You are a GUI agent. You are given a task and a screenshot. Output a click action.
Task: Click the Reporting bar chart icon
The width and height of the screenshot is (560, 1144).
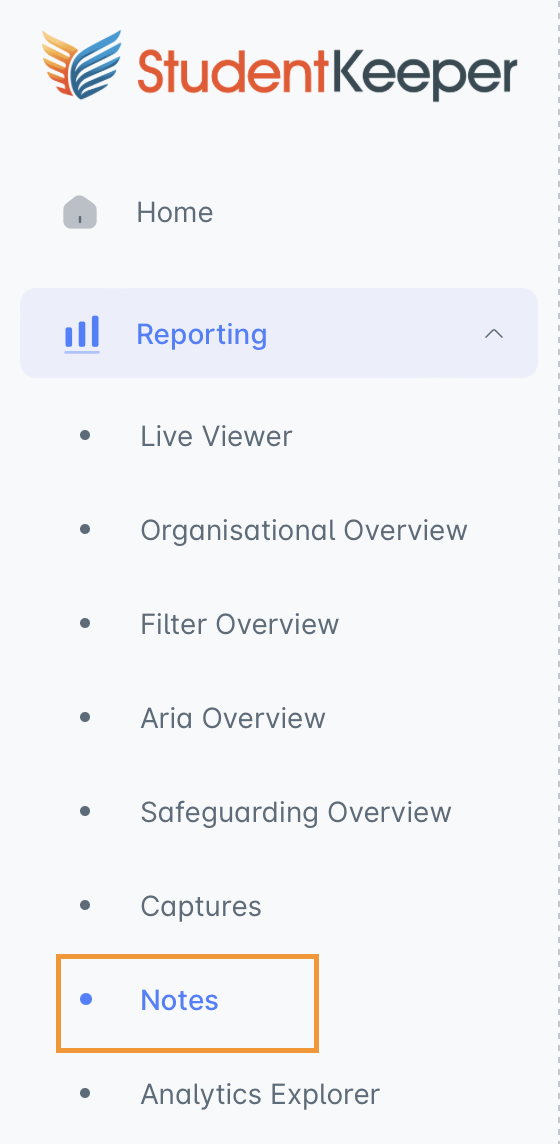[x=82, y=334]
